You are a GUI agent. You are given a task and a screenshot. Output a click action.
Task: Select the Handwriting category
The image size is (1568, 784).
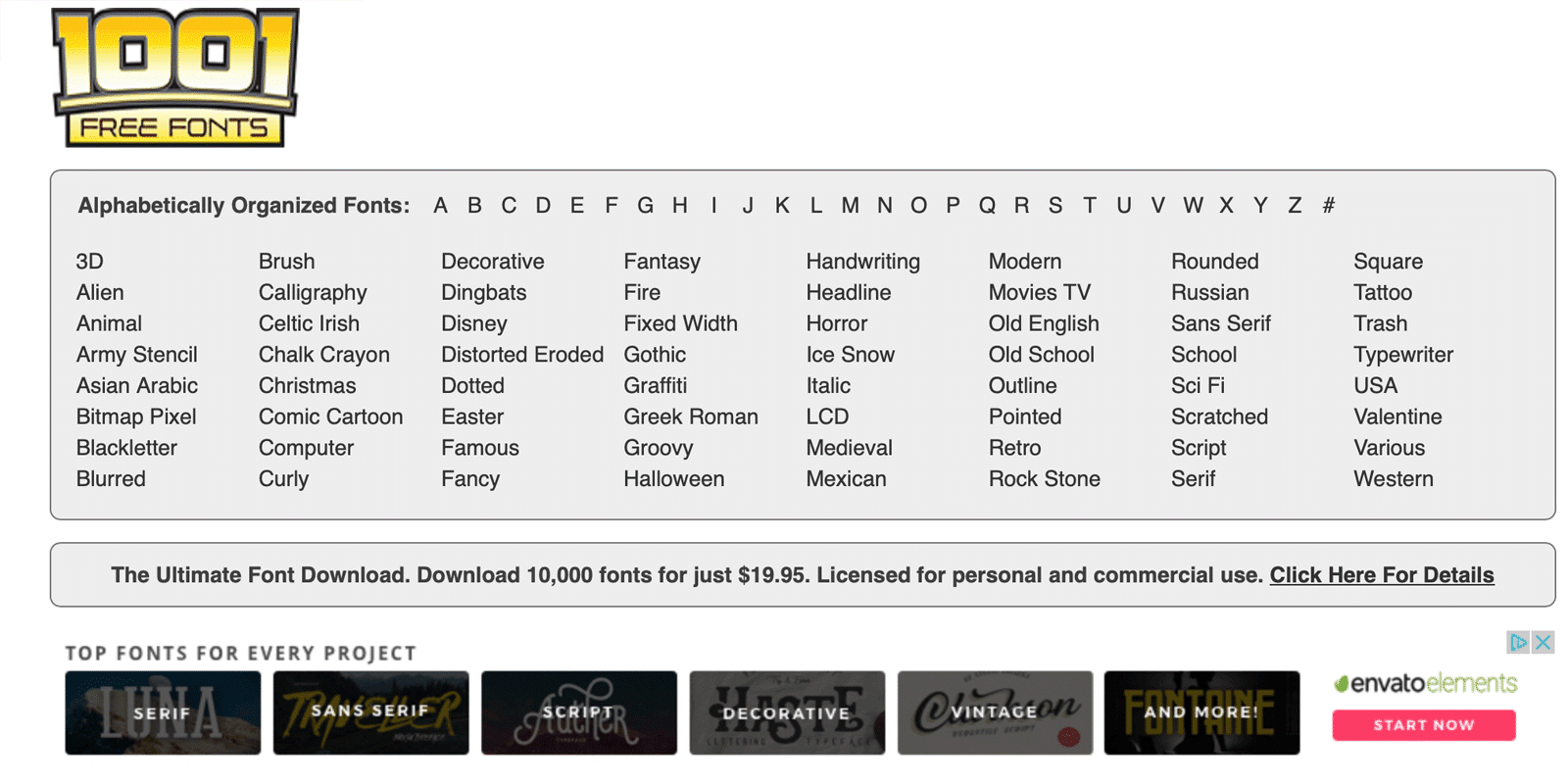click(862, 262)
